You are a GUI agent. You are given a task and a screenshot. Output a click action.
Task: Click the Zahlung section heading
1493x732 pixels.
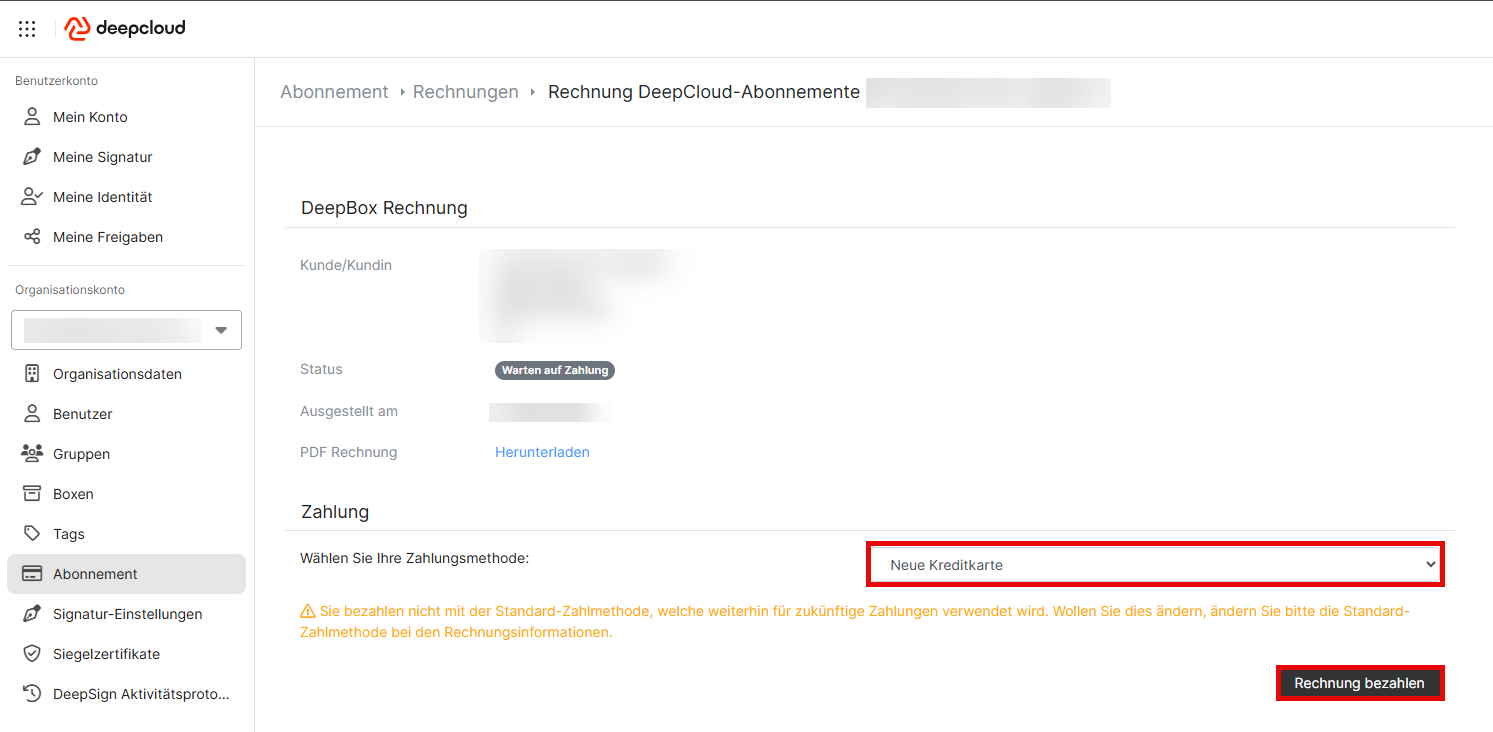pos(335,512)
